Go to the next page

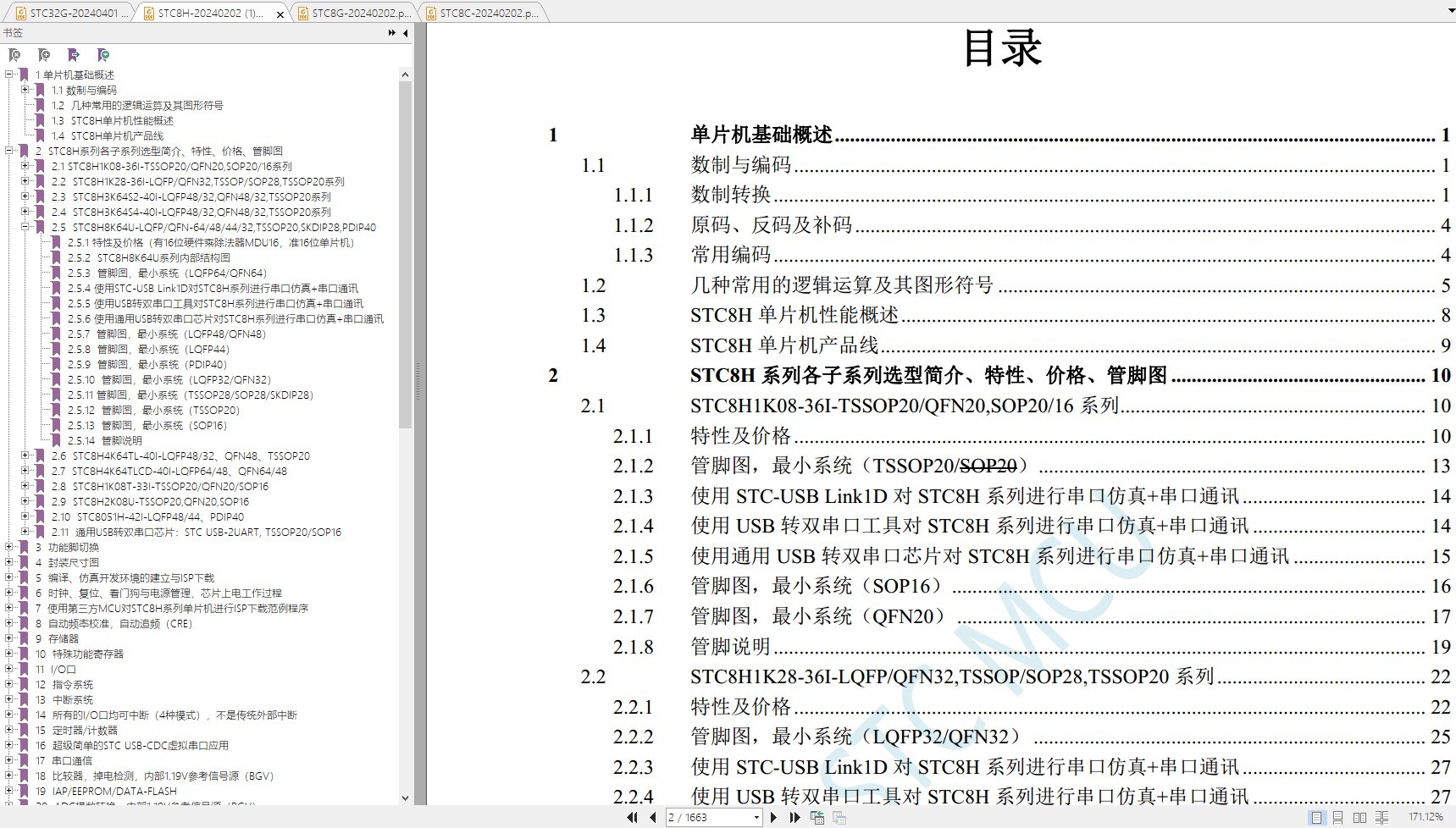(773, 817)
